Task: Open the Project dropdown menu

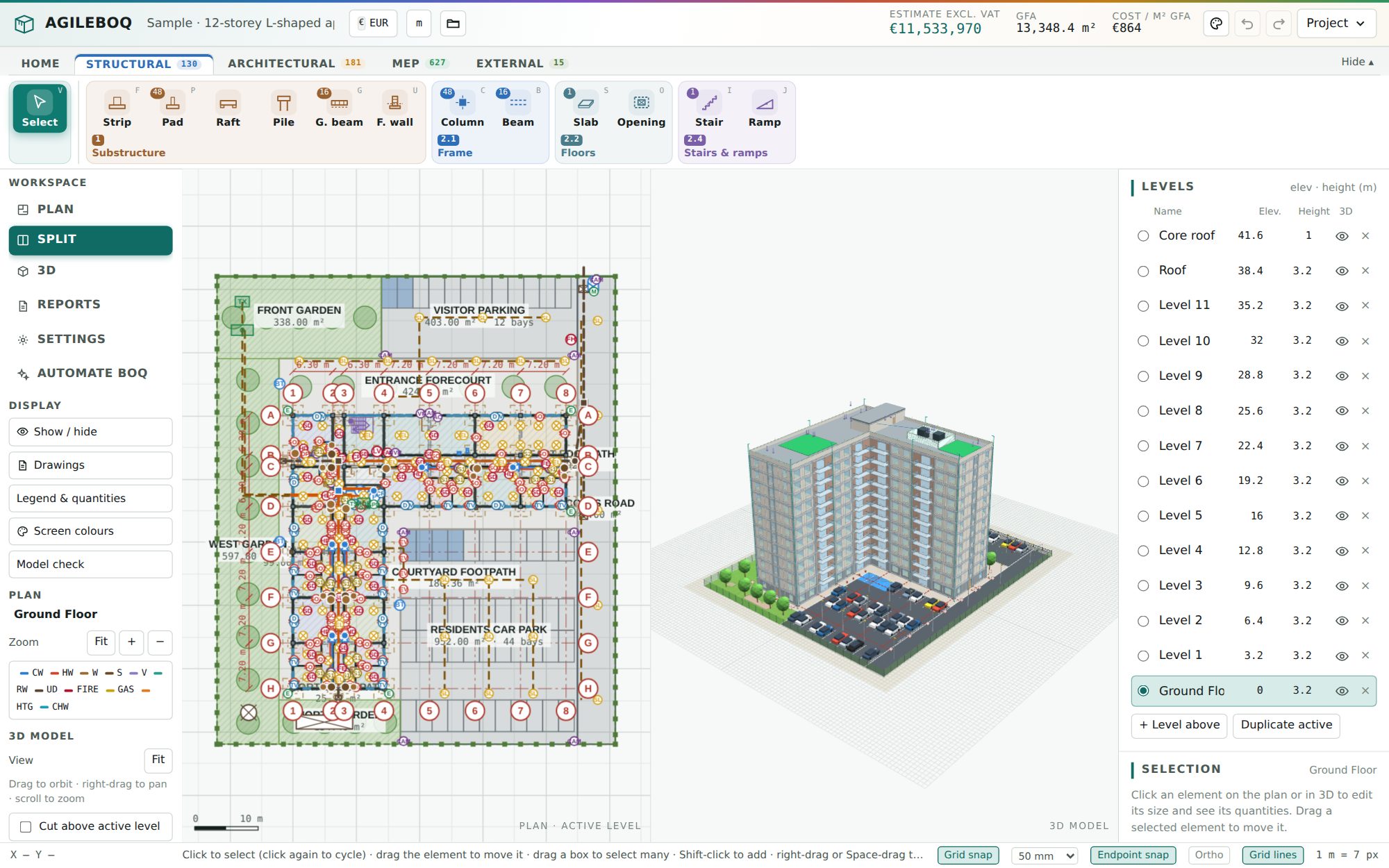Action: 1336,24
